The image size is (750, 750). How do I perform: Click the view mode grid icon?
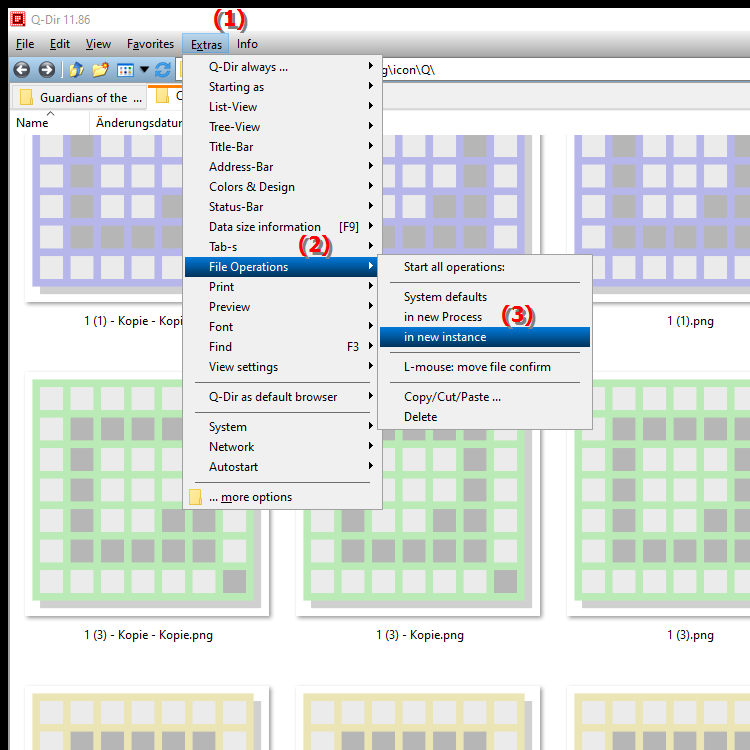(x=125, y=70)
